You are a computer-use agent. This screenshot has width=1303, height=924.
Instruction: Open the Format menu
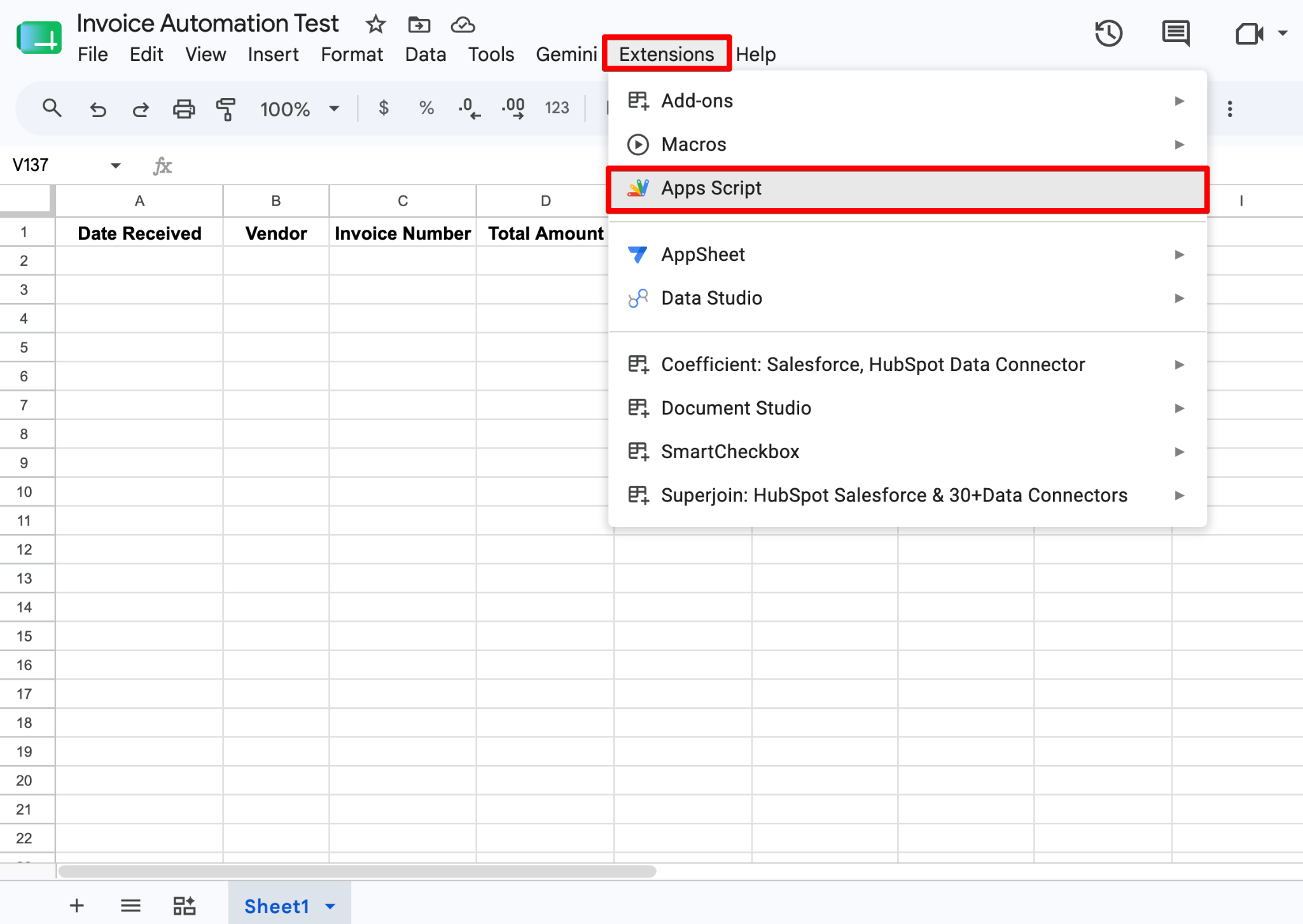(352, 55)
